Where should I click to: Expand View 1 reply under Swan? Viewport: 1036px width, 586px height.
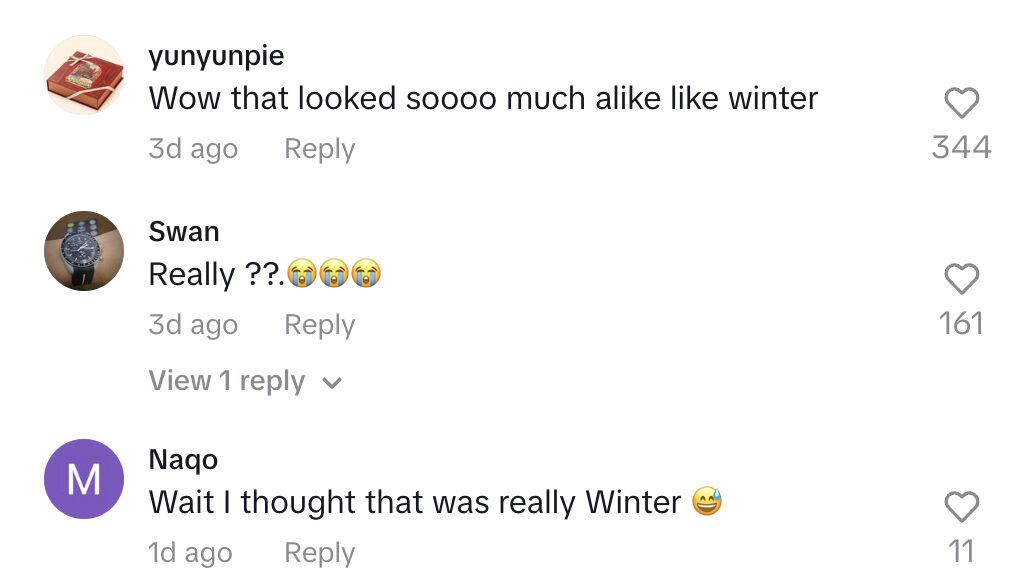click(227, 381)
